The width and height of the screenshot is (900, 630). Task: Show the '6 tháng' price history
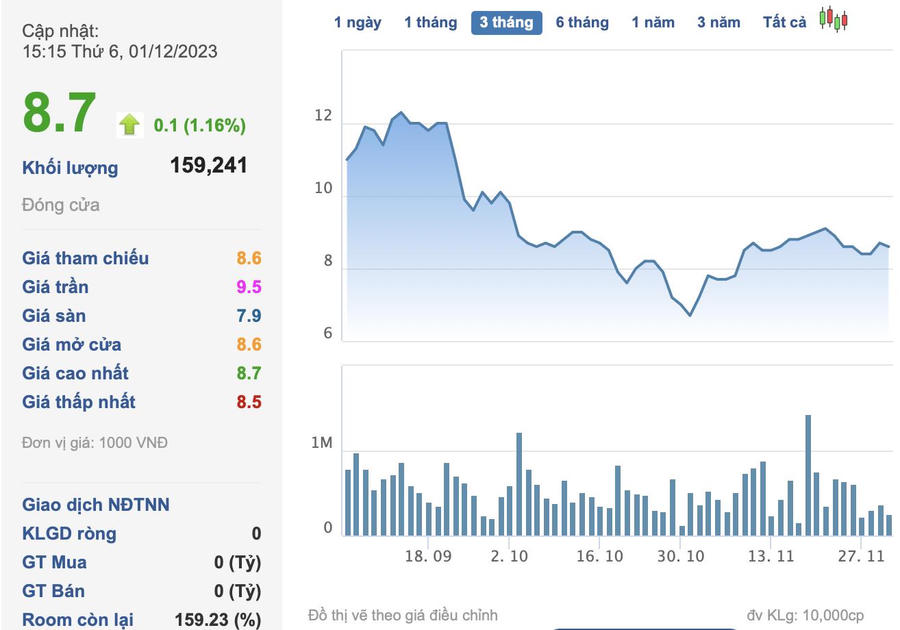coord(582,22)
